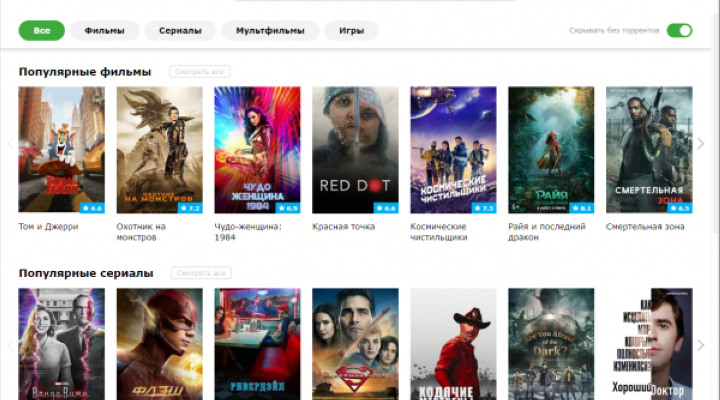The image size is (720, 400).
Task: Click Смотреть все next to Популярные фильмы
Action: tap(200, 72)
